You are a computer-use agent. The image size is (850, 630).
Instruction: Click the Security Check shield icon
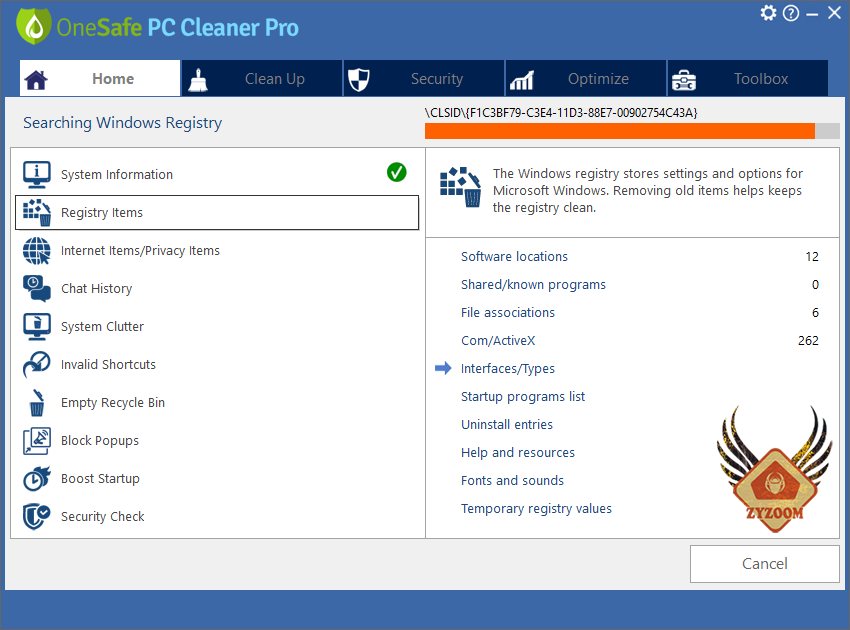pyautogui.click(x=37, y=516)
